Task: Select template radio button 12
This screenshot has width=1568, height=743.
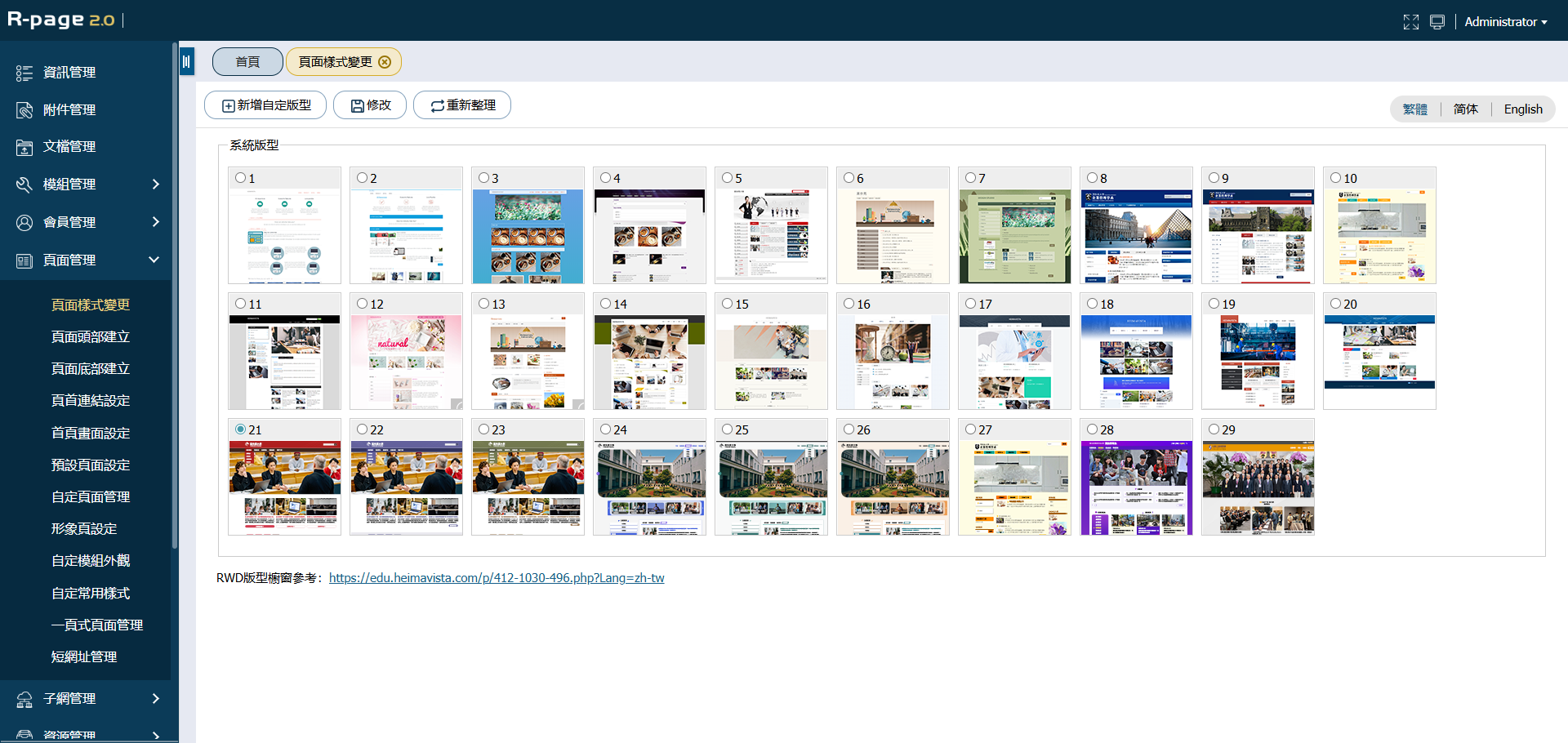Action: click(x=363, y=304)
